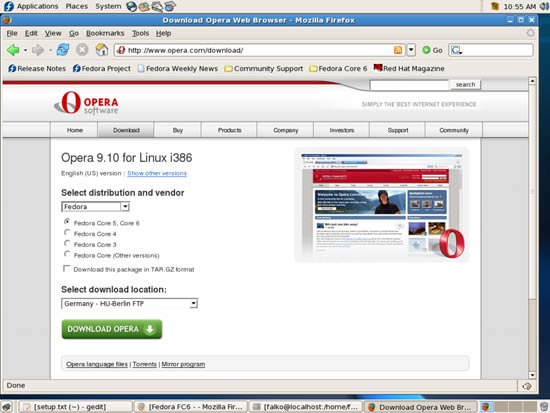This screenshot has height=413, width=550.
Task: Click the green Go button
Action: (x=432, y=50)
